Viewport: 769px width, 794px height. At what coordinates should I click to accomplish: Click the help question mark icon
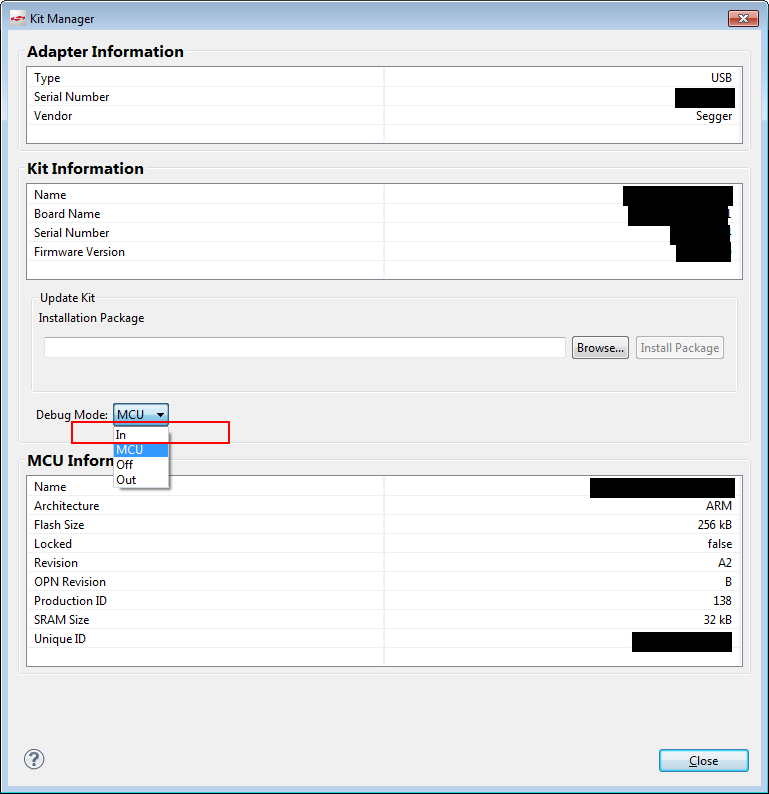pos(34,759)
